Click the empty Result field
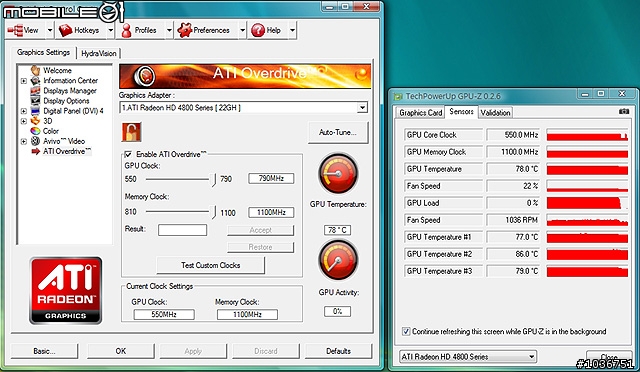 182,230
